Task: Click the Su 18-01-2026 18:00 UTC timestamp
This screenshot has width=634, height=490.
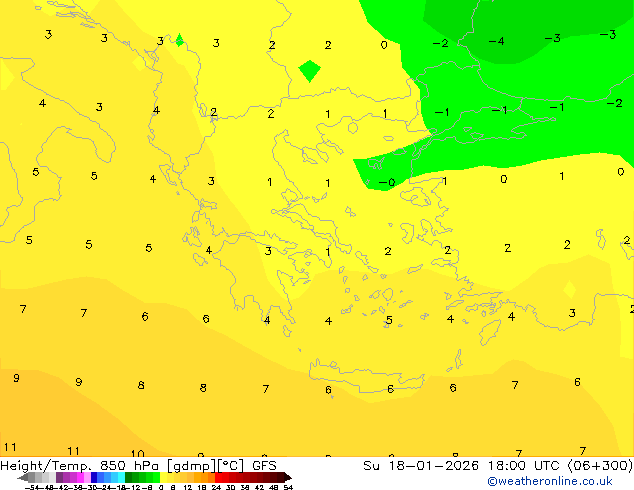Action: point(498,466)
